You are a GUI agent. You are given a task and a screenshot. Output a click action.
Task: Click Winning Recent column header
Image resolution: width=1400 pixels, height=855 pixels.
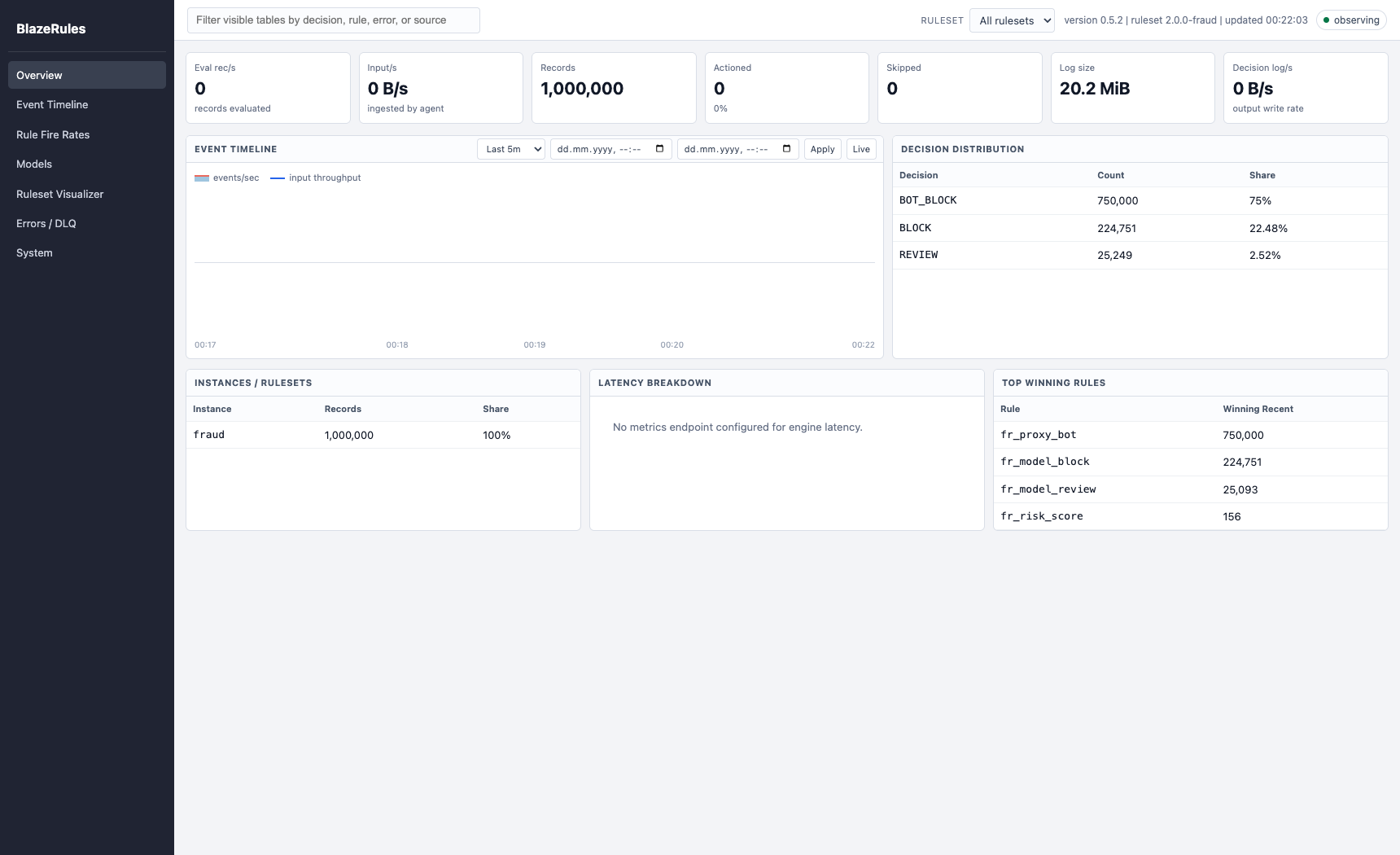1258,409
